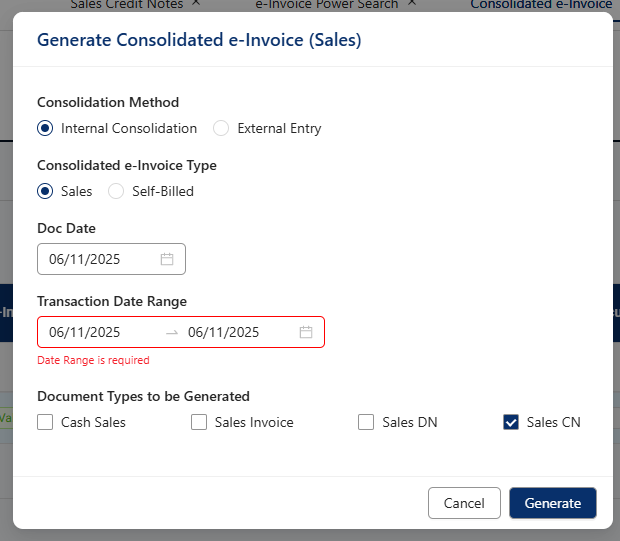Click the Doc Date input field
Screen dimensions: 620x541
[100, 259]
